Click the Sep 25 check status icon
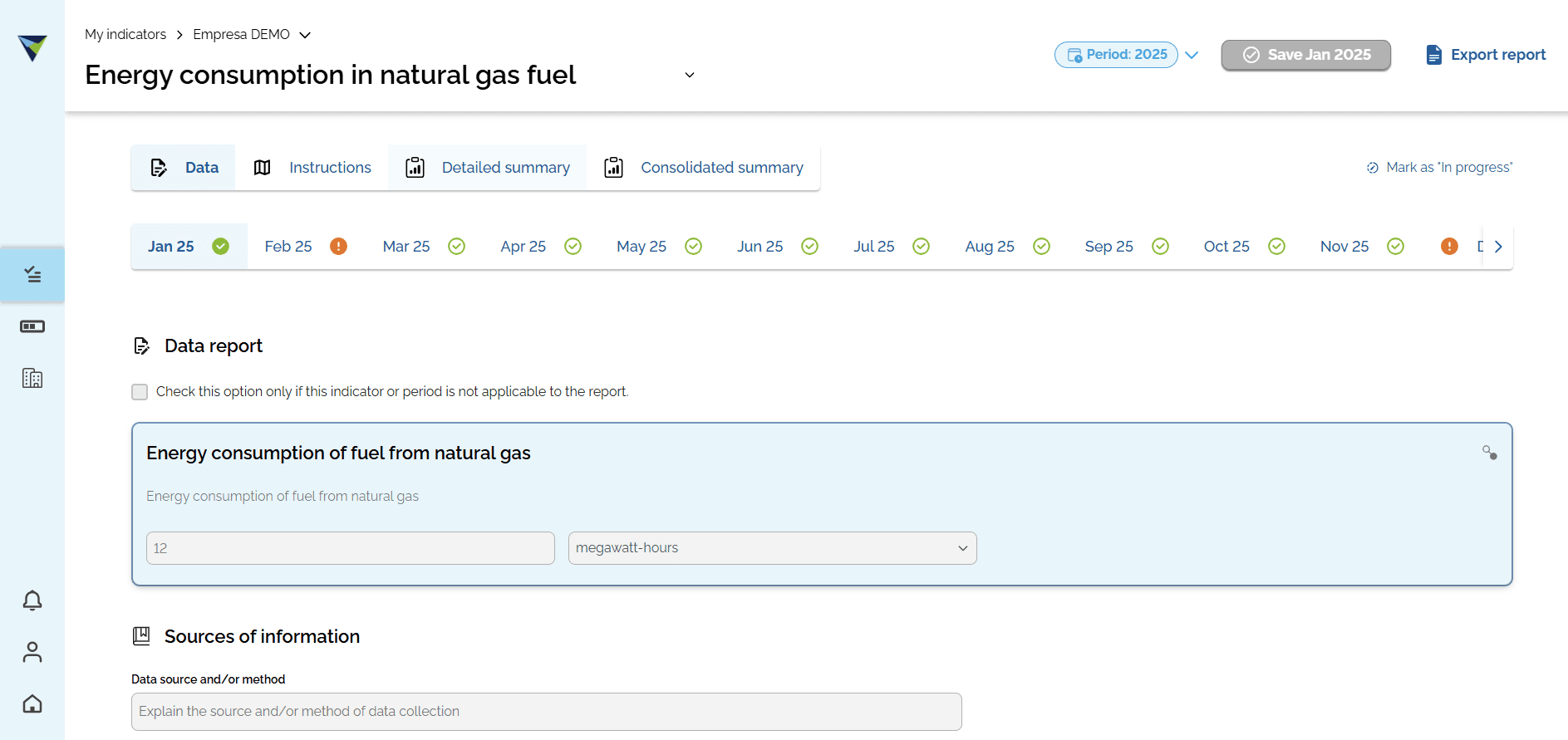Image resolution: width=1568 pixels, height=740 pixels. pyautogui.click(x=1160, y=247)
